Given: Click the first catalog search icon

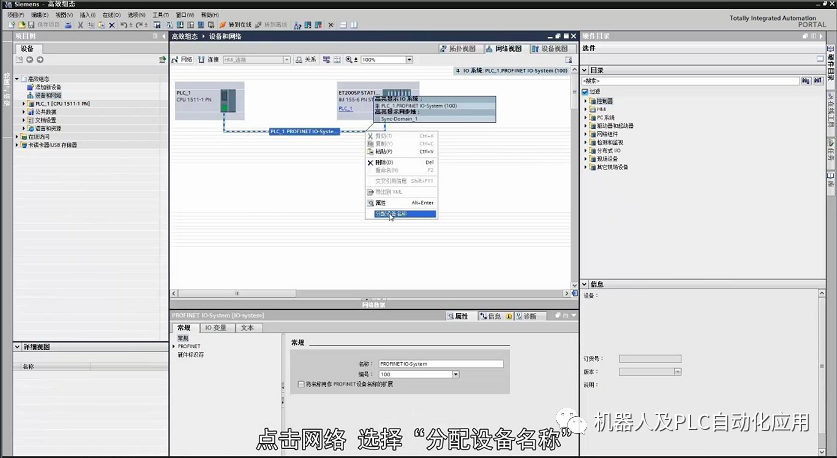Looking at the screenshot, I should [x=806, y=81].
